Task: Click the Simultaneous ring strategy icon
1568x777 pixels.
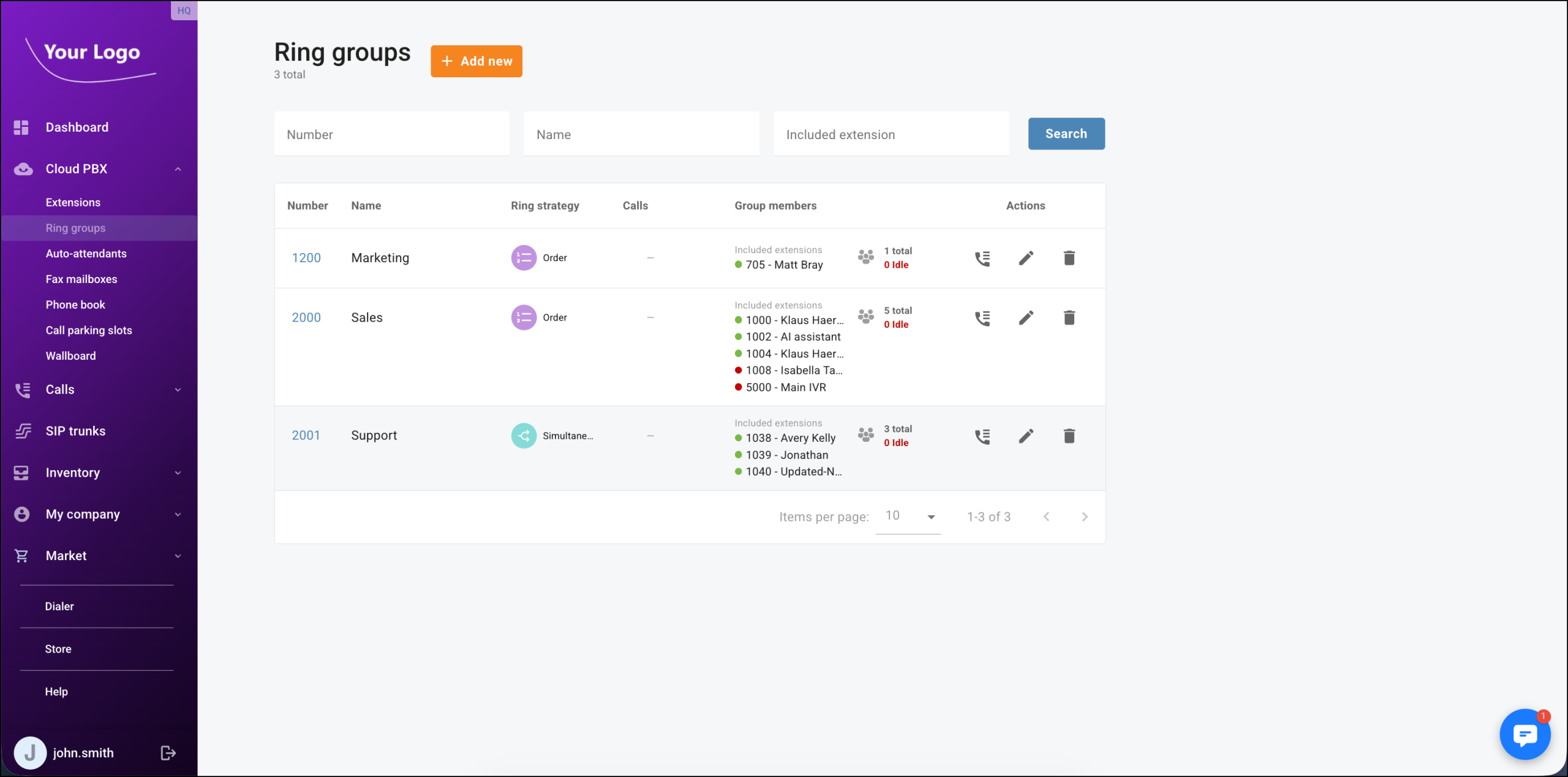Action: pos(524,436)
